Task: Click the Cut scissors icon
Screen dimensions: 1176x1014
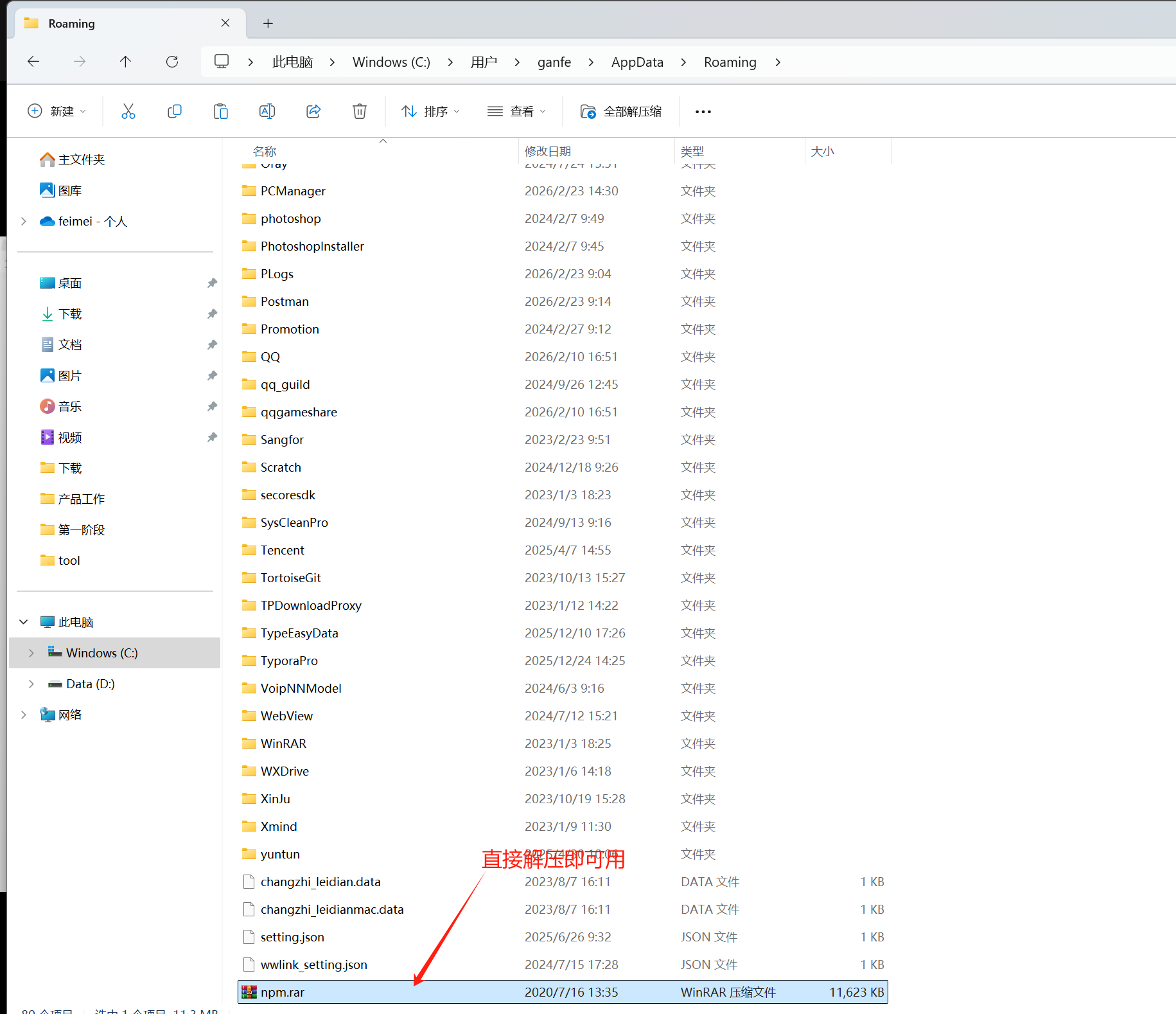Action: tap(128, 112)
